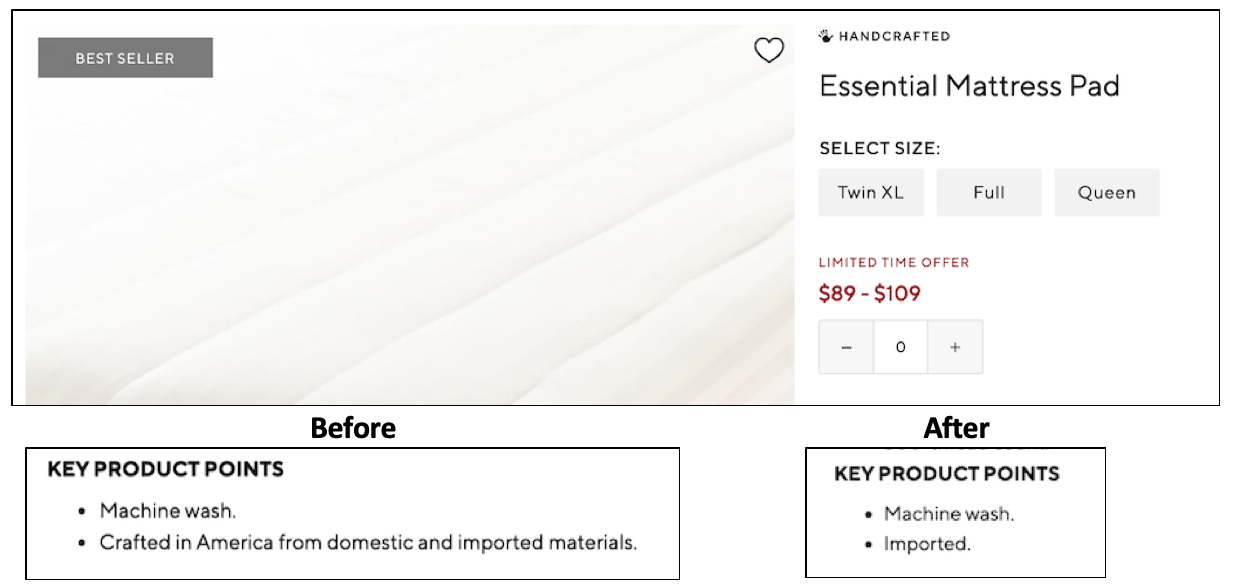The height and width of the screenshot is (588, 1234).
Task: Click the Handcrafted label text
Action: [894, 36]
